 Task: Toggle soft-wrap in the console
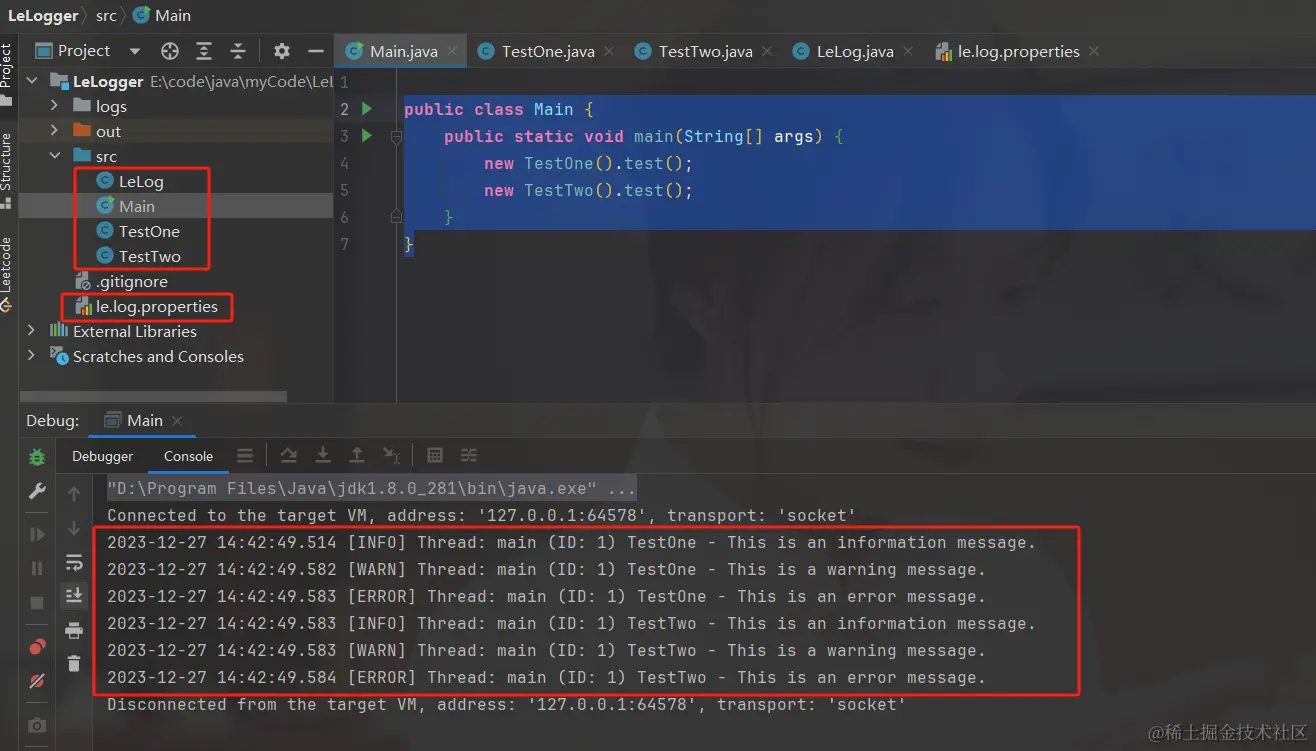click(74, 562)
